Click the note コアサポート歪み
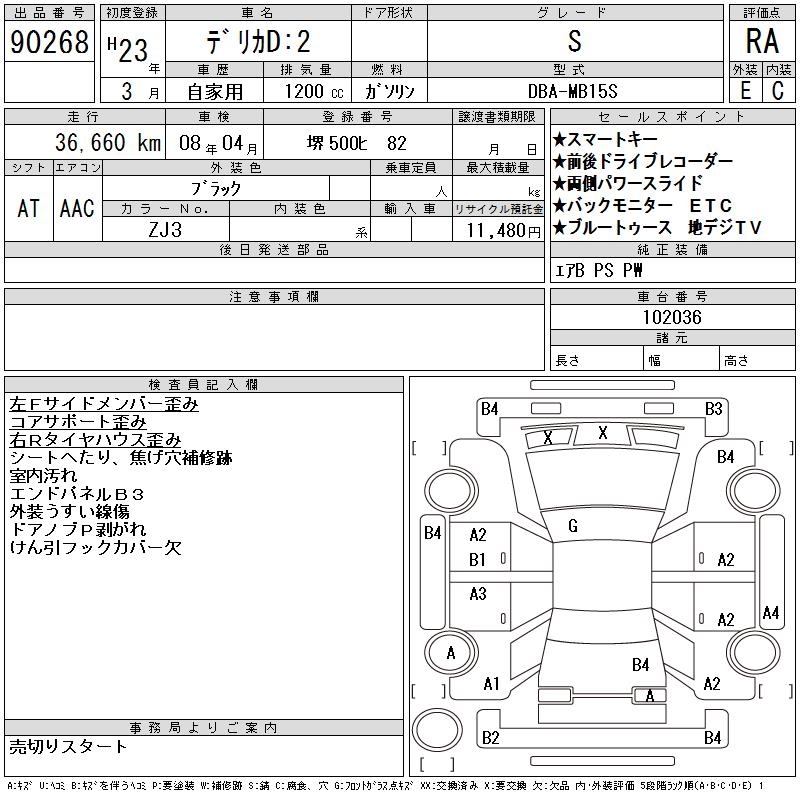 [x=78, y=422]
